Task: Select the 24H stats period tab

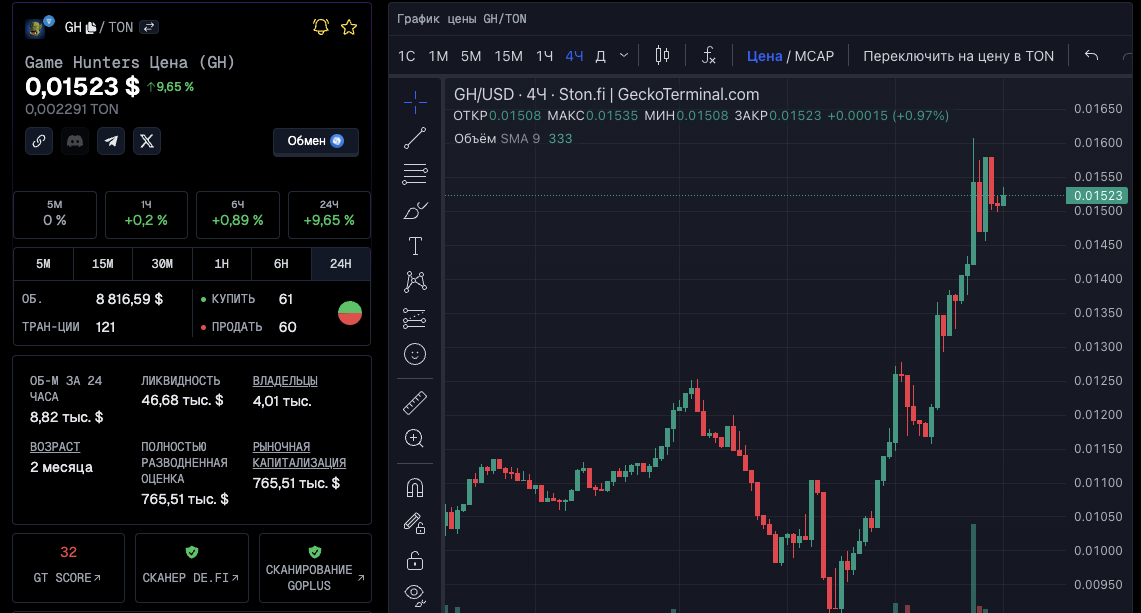Action: pos(341,264)
